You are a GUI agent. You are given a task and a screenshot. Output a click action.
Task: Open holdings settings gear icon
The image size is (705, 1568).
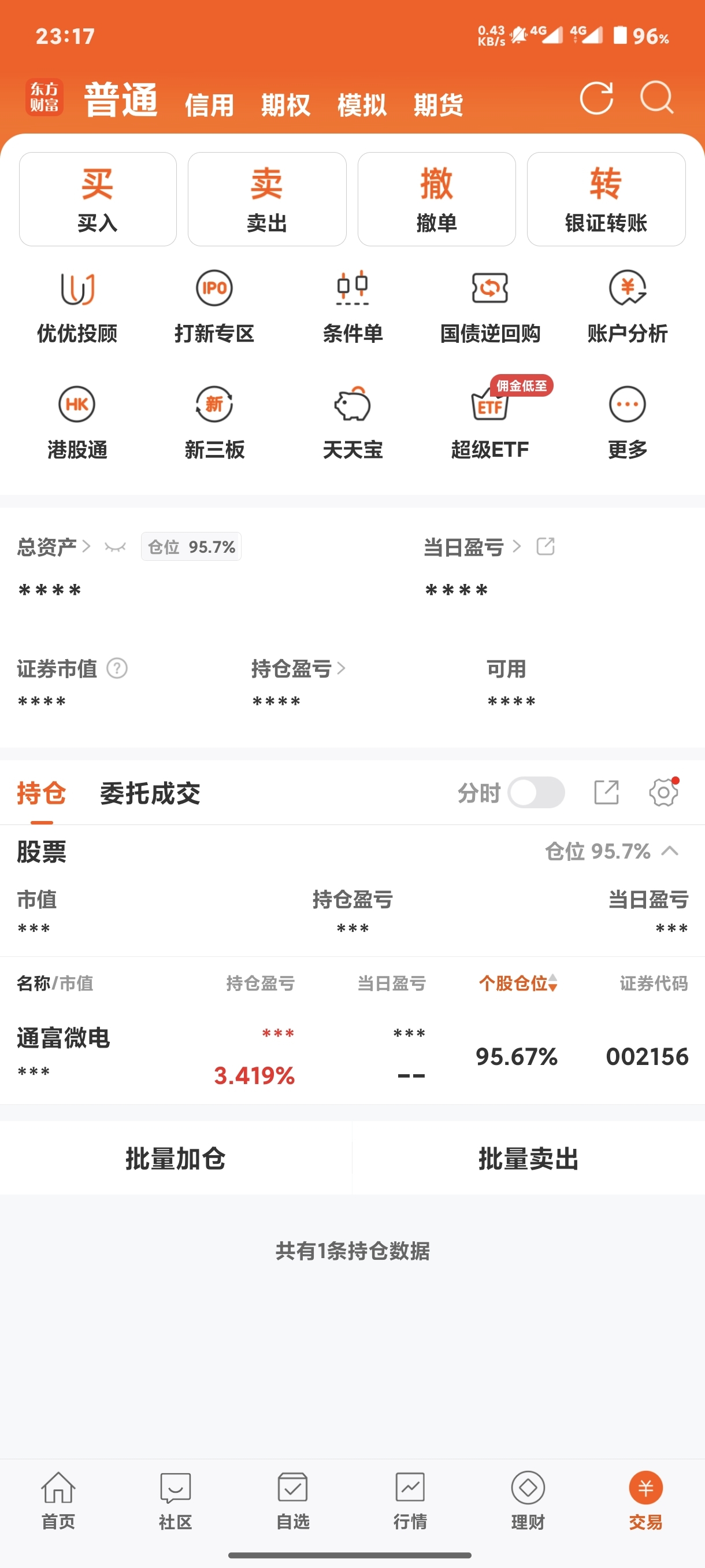pyautogui.click(x=663, y=793)
